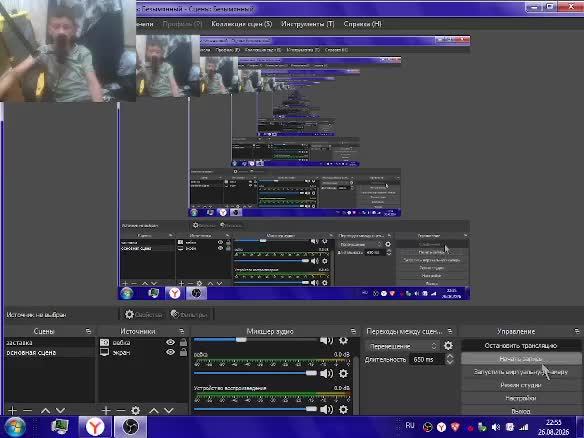Undock the Переходы между сценами panel
584x438 pixels.
[x=450, y=331]
